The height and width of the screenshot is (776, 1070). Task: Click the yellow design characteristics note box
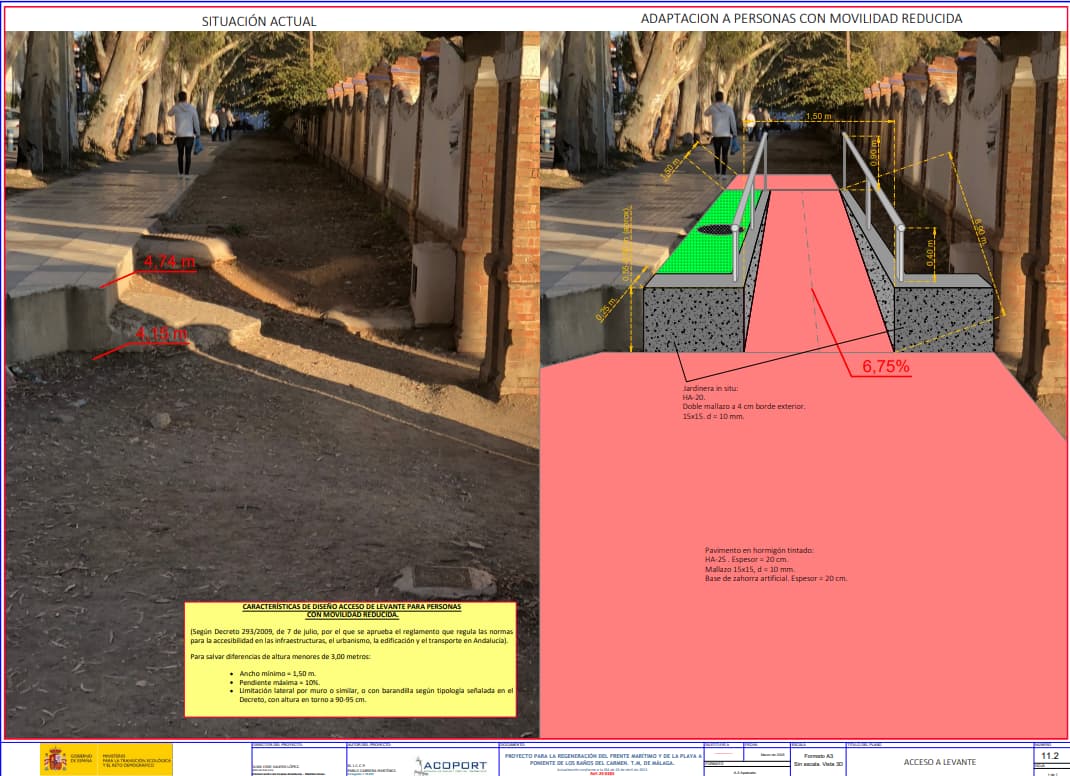351,659
